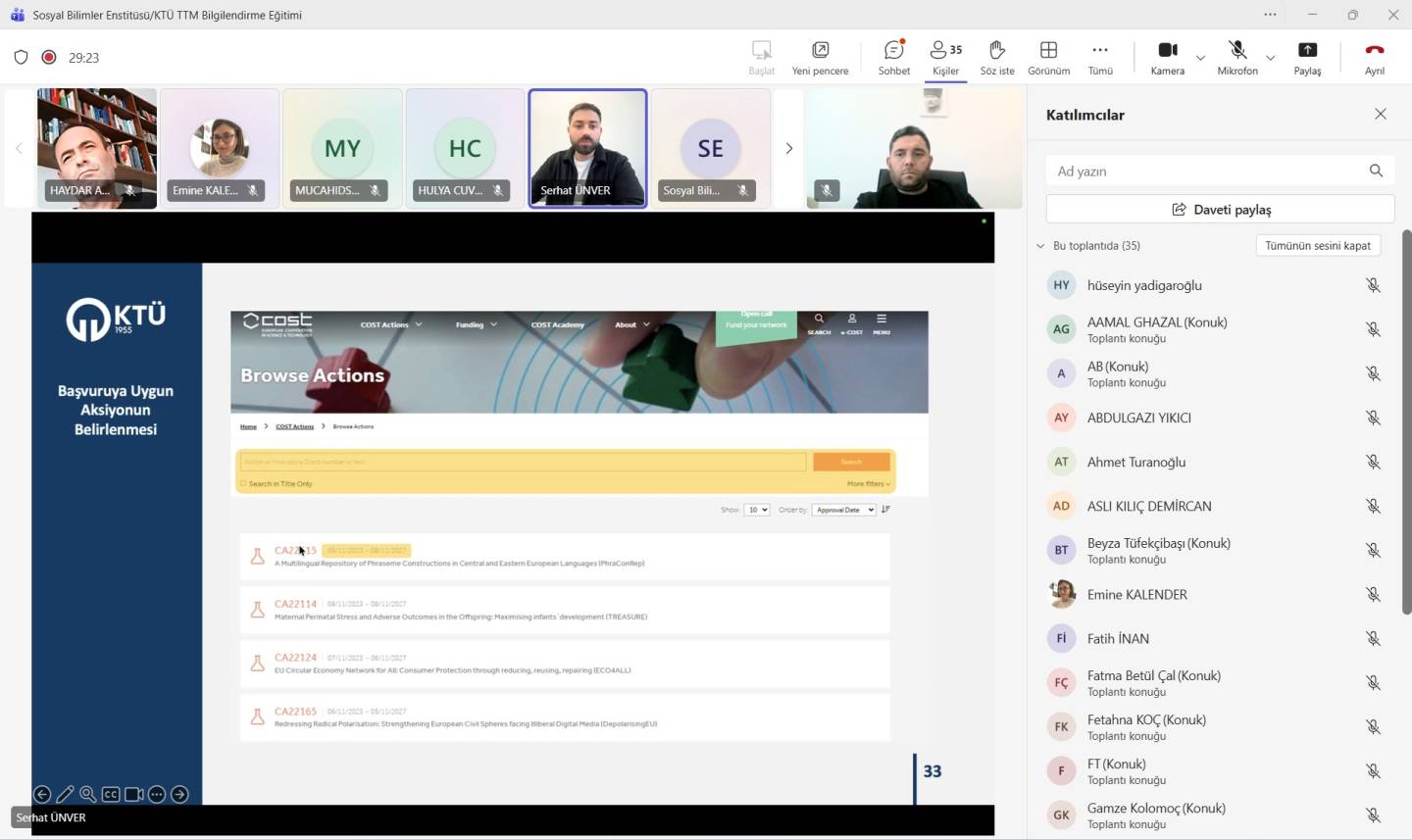Toggle mute for hüseyin yadigaroğlu
The width and height of the screenshot is (1412, 840).
click(x=1373, y=285)
